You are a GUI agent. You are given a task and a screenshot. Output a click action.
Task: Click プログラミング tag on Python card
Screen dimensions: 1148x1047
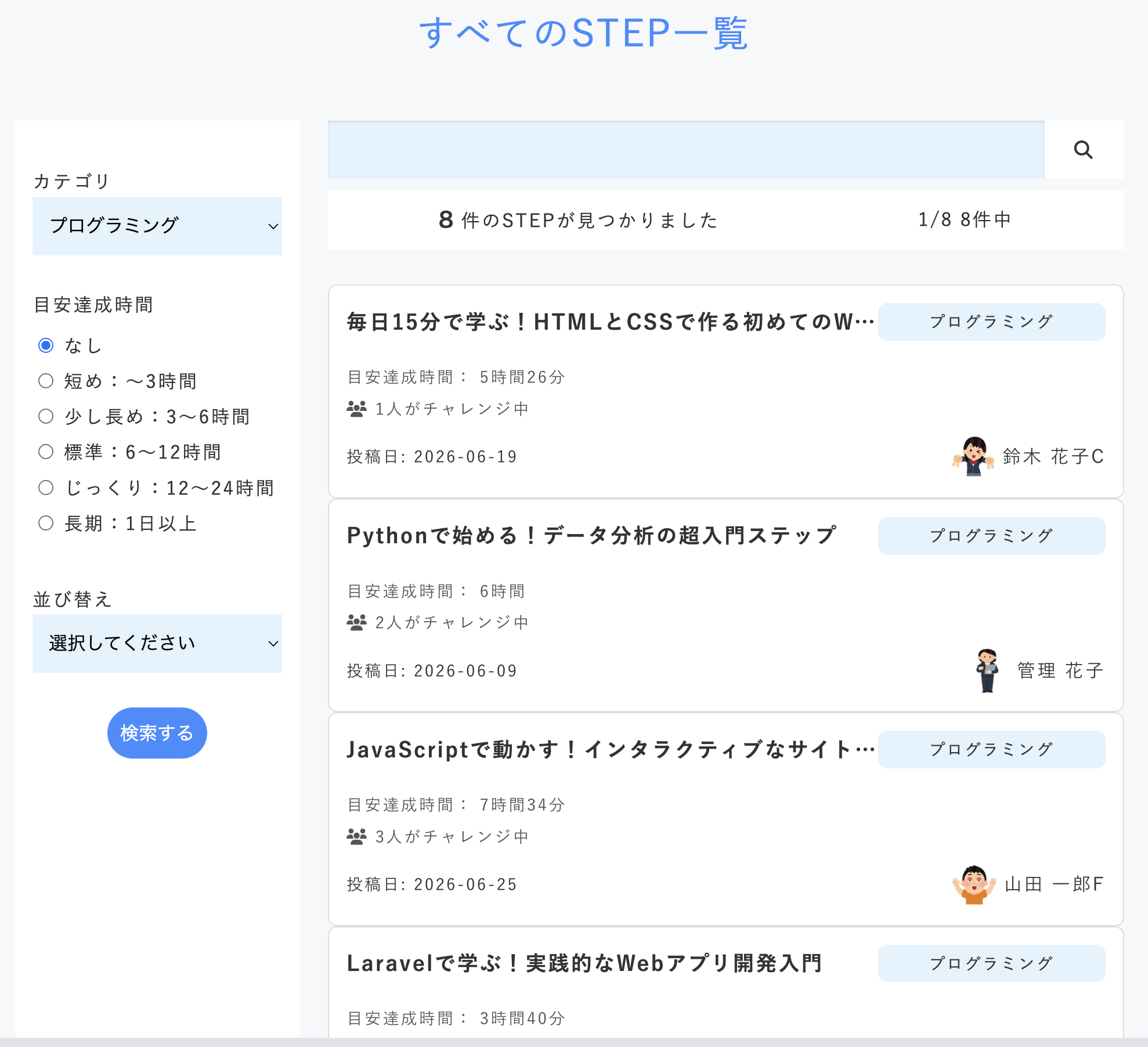991,536
